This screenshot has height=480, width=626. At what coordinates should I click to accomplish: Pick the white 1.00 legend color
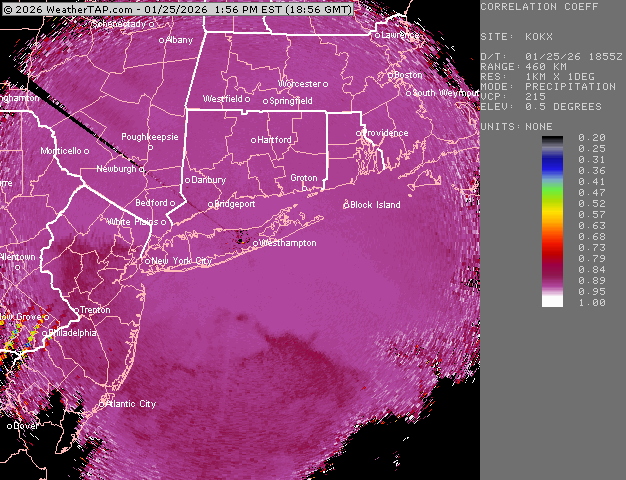tap(552, 301)
